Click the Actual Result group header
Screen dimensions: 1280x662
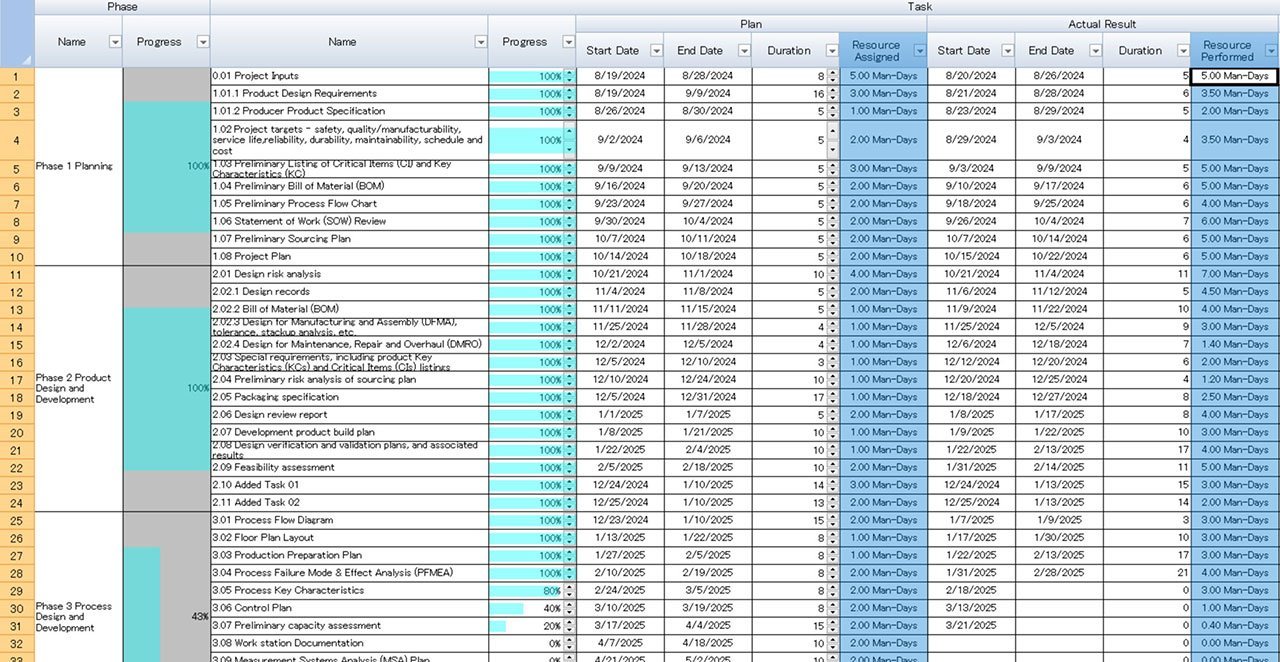click(x=1102, y=24)
